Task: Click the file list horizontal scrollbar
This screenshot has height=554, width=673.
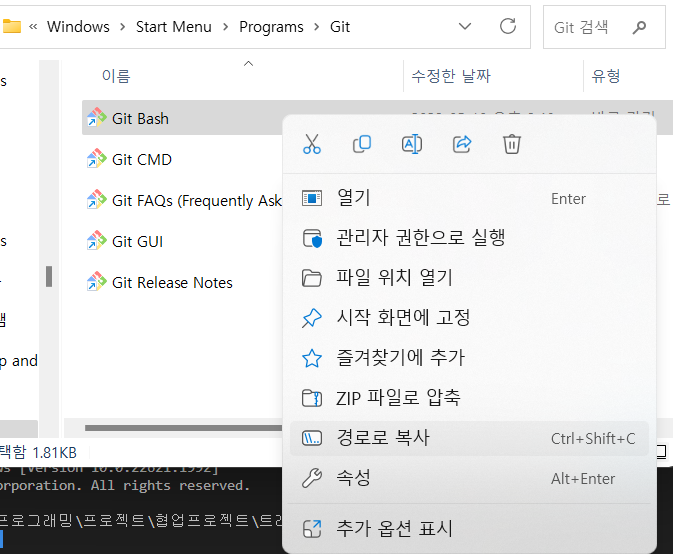Action: pyautogui.click(x=184, y=428)
